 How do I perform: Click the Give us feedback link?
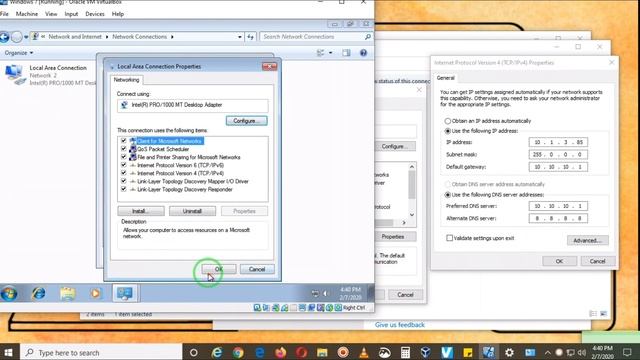(400, 325)
